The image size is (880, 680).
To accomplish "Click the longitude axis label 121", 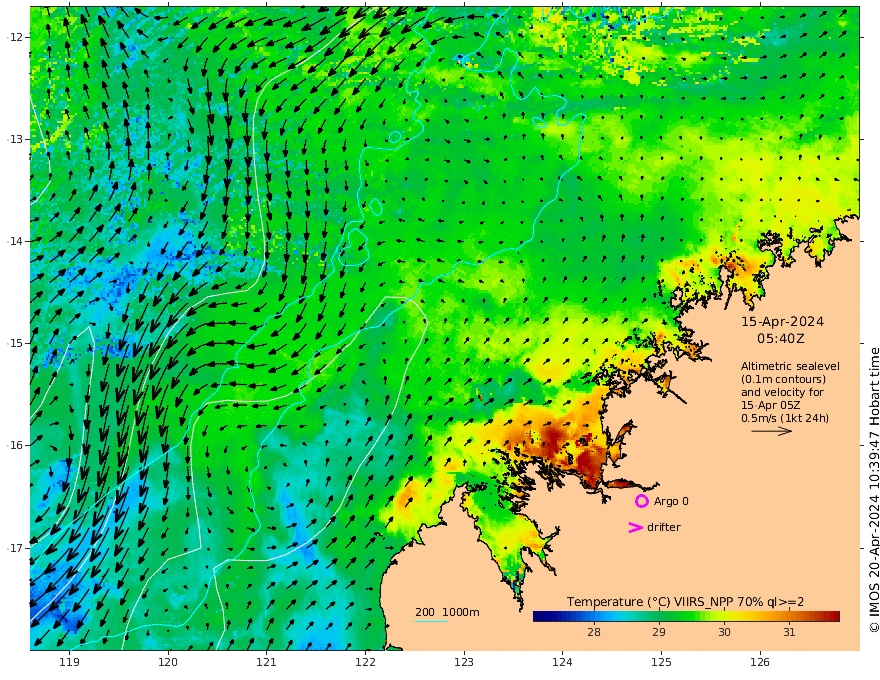I will tap(267, 662).
